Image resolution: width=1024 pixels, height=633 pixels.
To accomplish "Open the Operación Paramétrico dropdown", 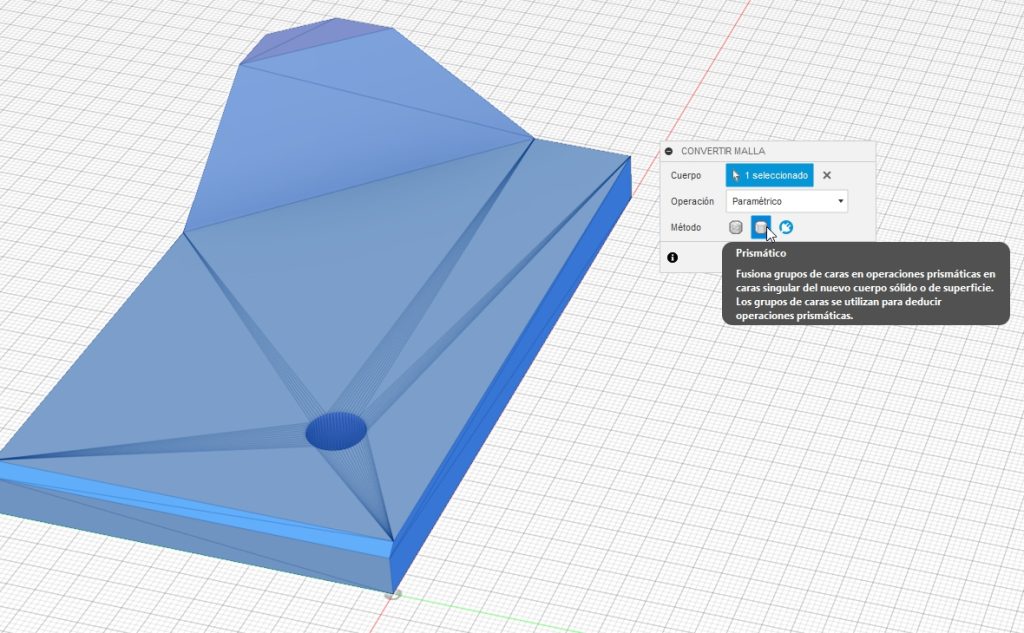I will click(787, 201).
